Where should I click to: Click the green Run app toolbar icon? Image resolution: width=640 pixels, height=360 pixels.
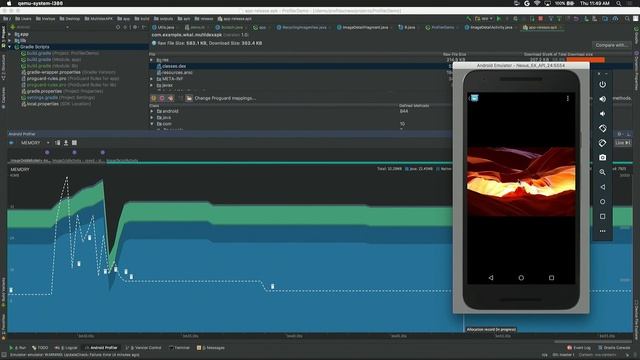click(x=499, y=19)
